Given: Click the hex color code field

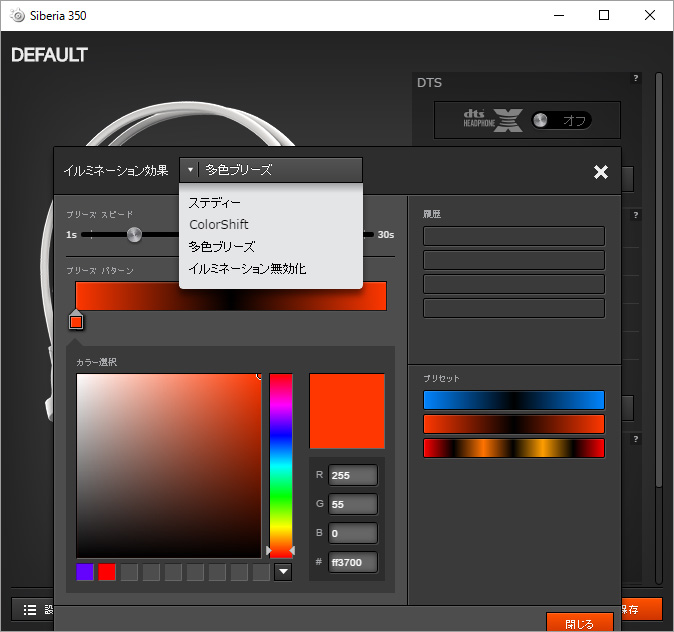Looking at the screenshot, I should [353, 562].
